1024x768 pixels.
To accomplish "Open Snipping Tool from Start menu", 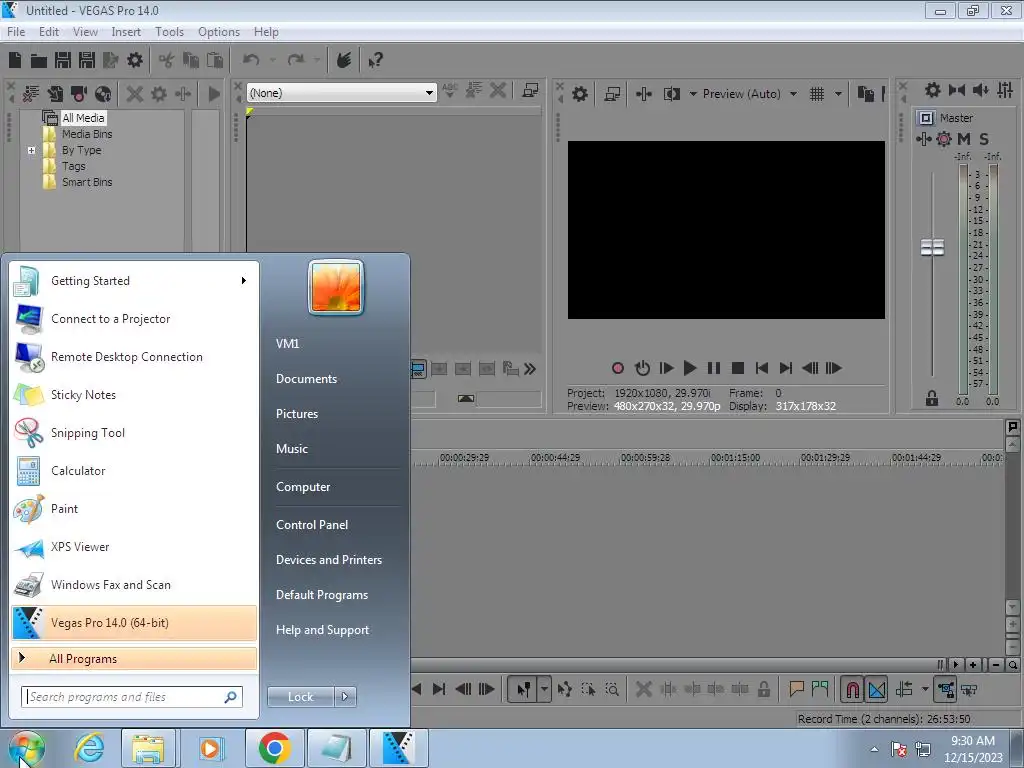I will click(134, 433).
